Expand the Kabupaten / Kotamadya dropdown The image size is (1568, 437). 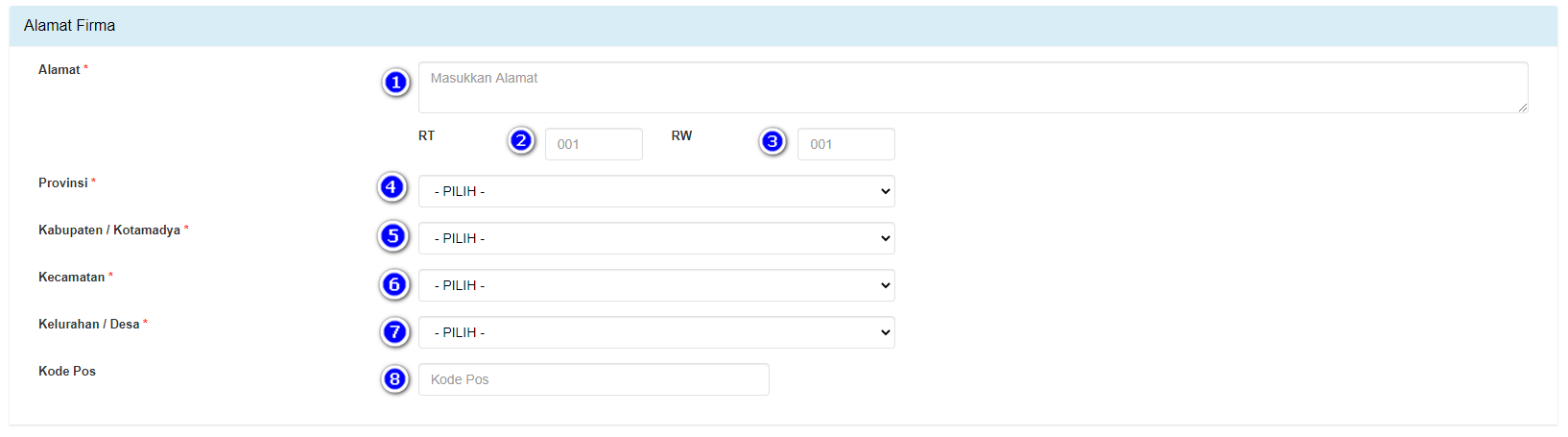click(656, 238)
